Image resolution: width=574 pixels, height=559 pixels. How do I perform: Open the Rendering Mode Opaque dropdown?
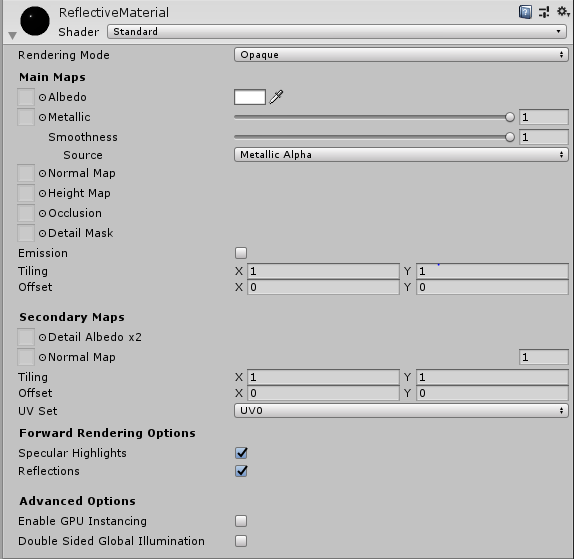coord(401,55)
